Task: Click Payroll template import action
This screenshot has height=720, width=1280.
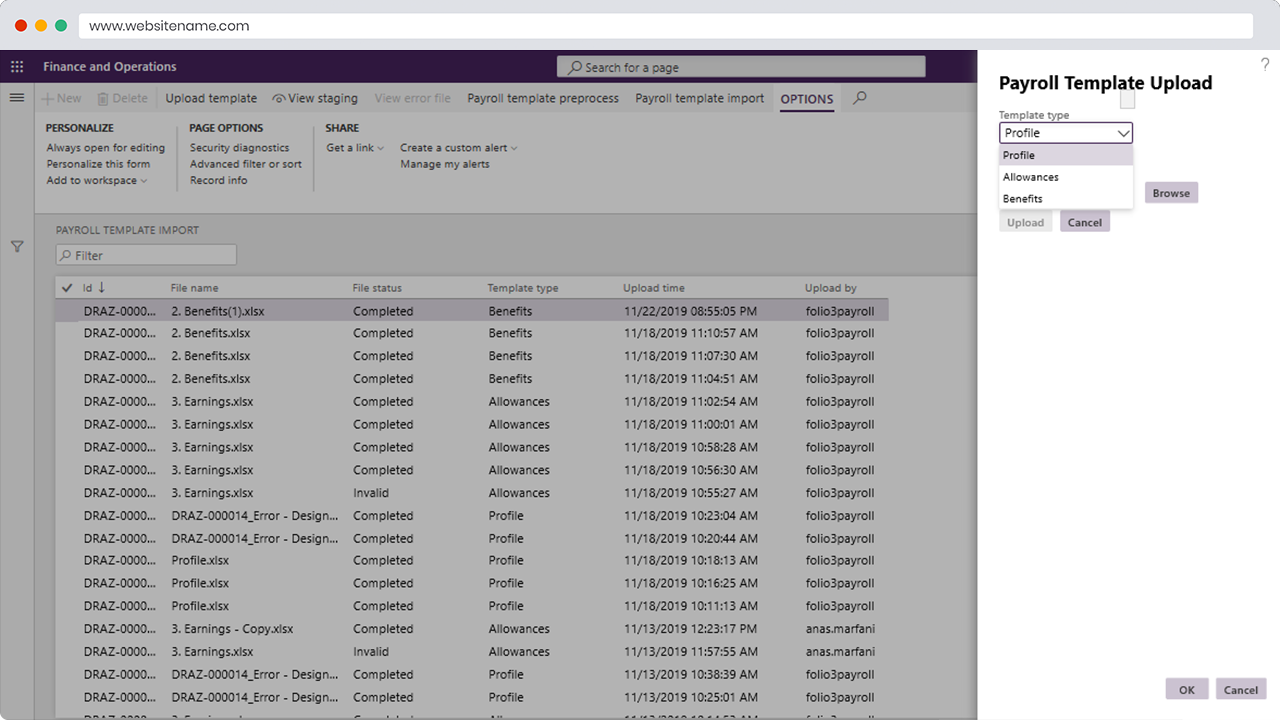Action: pyautogui.click(x=700, y=98)
